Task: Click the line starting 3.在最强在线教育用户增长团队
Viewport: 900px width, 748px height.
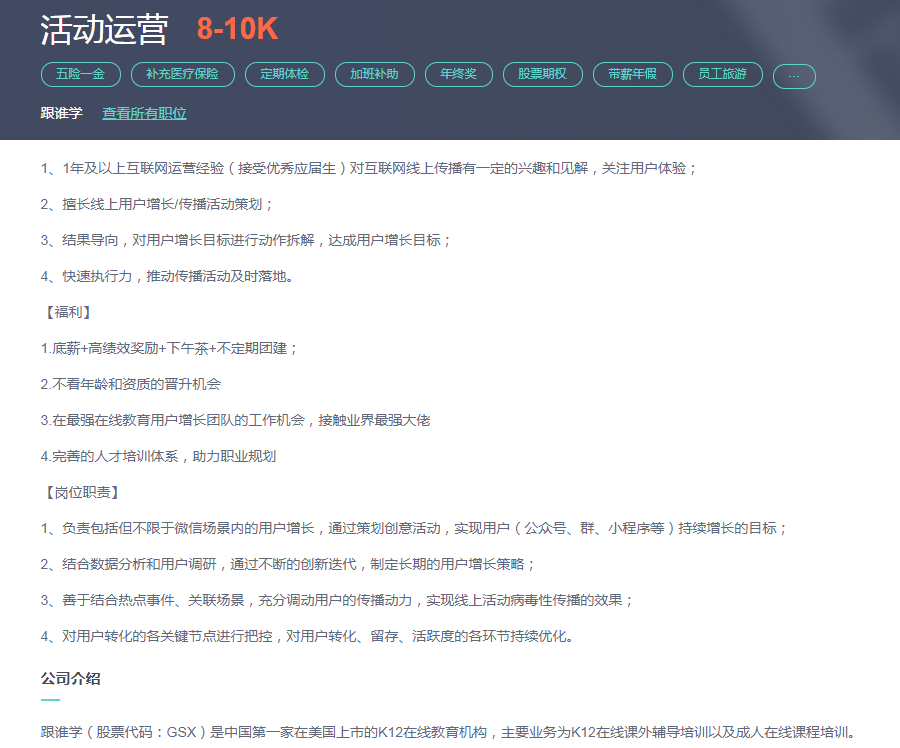Action: [235, 420]
